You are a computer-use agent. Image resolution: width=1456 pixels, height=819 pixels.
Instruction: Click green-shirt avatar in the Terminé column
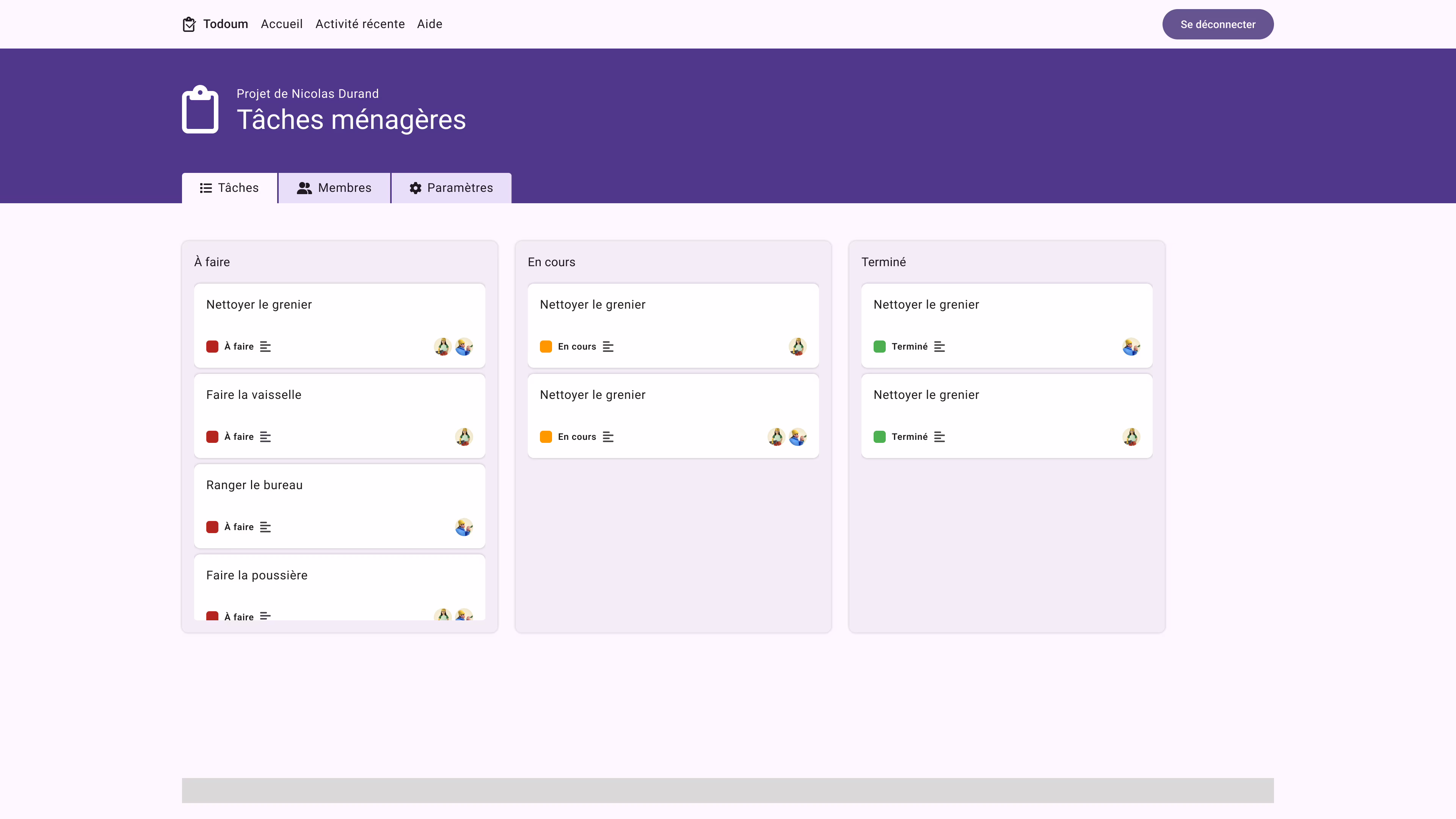click(x=1131, y=437)
